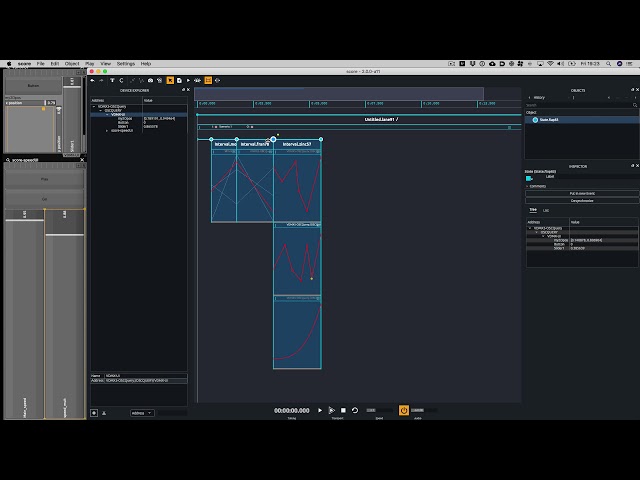The image size is (640, 480).
Task: Click the Name field below Device Explorer
Action: click(x=146, y=376)
